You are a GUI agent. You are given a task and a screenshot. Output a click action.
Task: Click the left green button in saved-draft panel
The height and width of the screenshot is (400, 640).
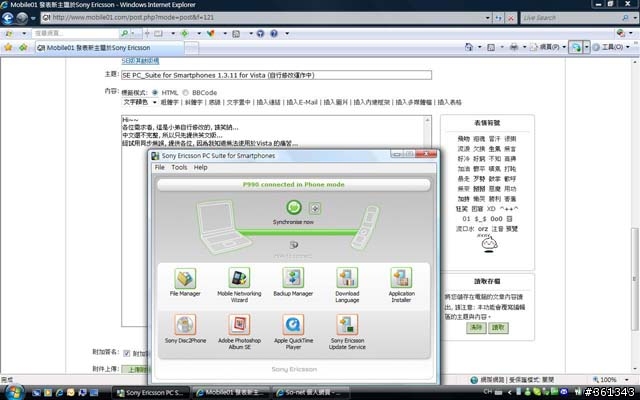(x=476, y=328)
